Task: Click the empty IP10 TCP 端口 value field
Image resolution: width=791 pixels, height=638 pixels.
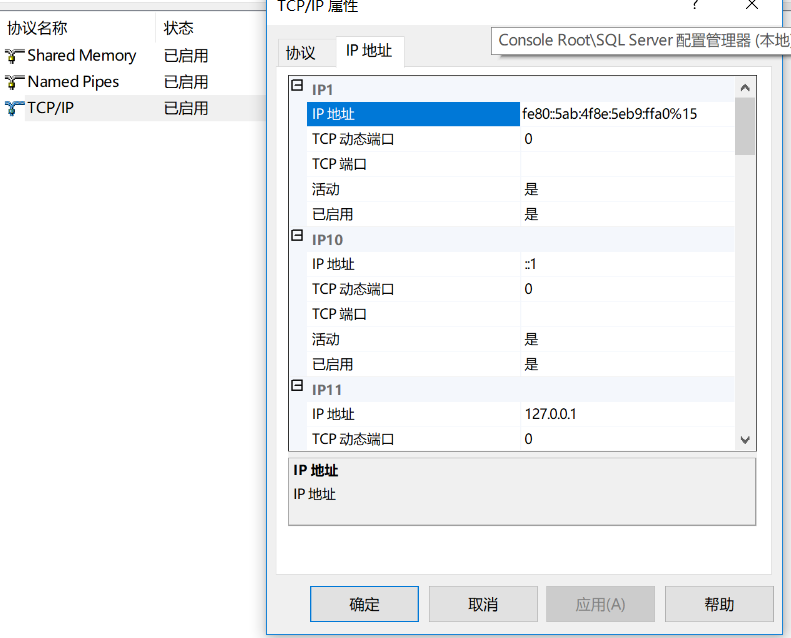Action: coord(627,314)
